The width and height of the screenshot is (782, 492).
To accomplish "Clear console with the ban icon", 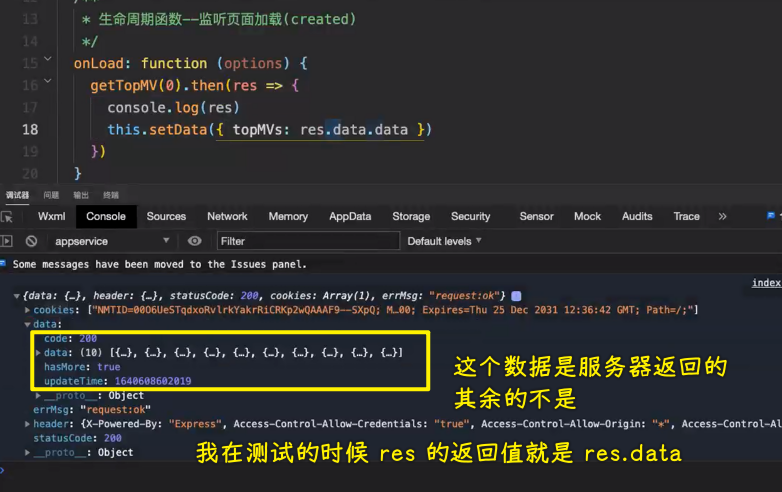I will [31, 241].
